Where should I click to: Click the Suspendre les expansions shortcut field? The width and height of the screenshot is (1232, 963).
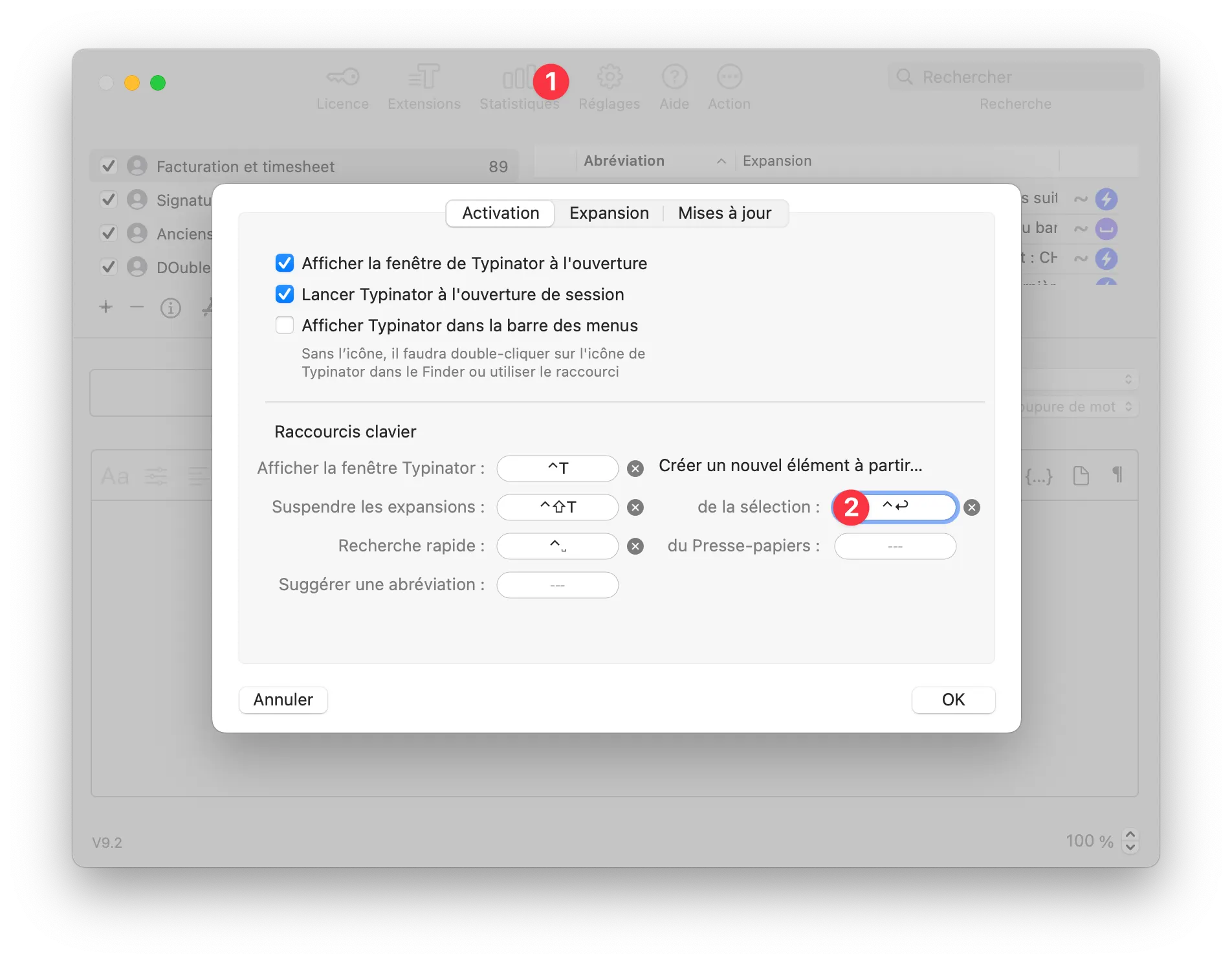pos(558,507)
